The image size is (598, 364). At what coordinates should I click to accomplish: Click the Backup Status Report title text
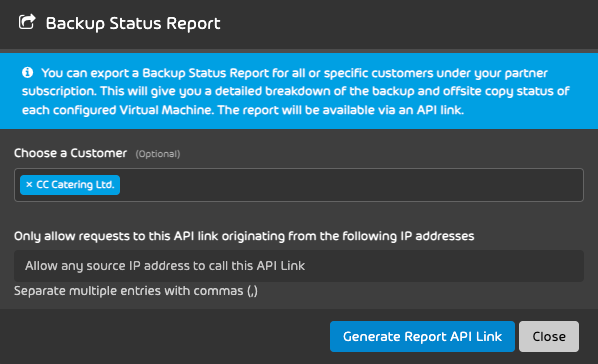pos(133,24)
